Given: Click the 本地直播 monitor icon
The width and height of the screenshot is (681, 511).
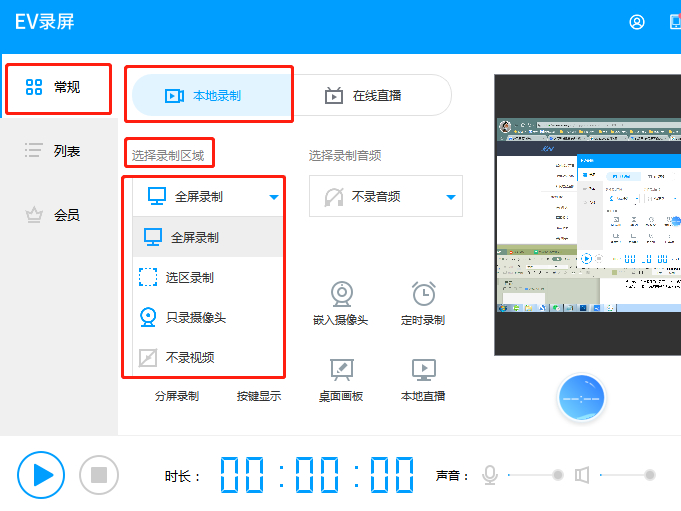Looking at the screenshot, I should click(423, 370).
